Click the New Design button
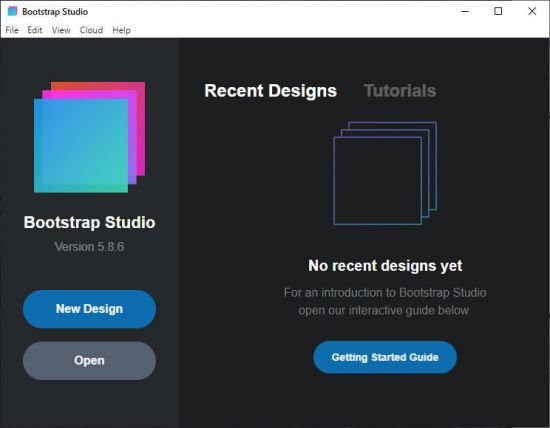The height and width of the screenshot is (428, 550). click(89, 309)
